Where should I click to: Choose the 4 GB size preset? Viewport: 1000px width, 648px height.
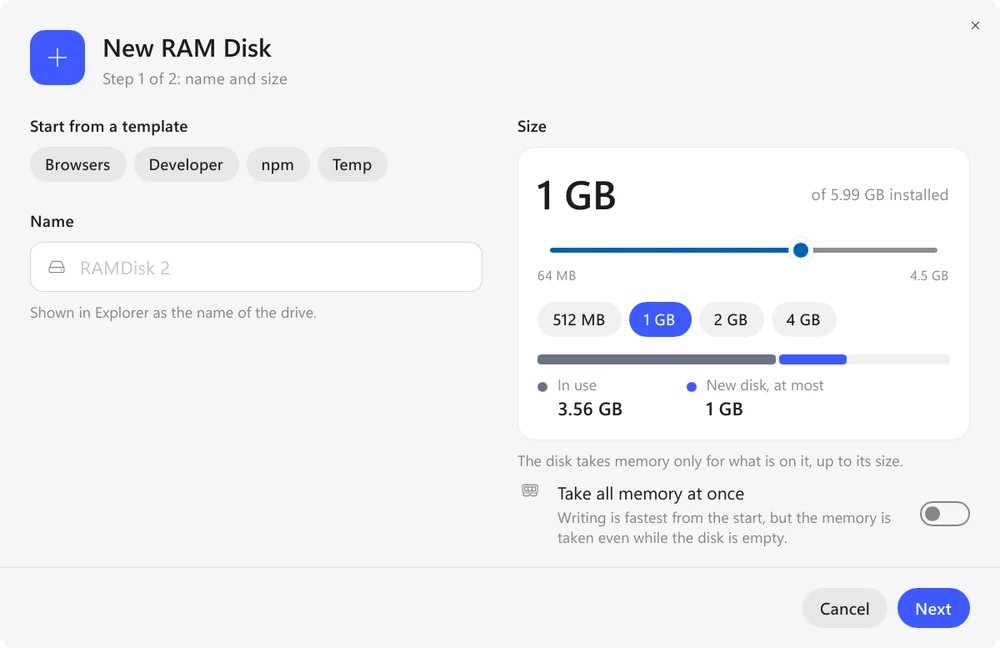(x=804, y=320)
